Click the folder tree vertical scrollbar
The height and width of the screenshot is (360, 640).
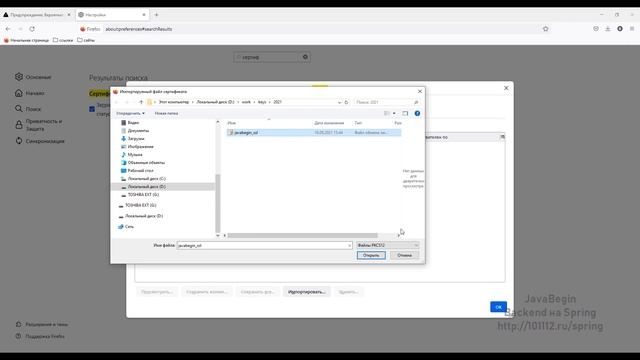tap(218, 203)
